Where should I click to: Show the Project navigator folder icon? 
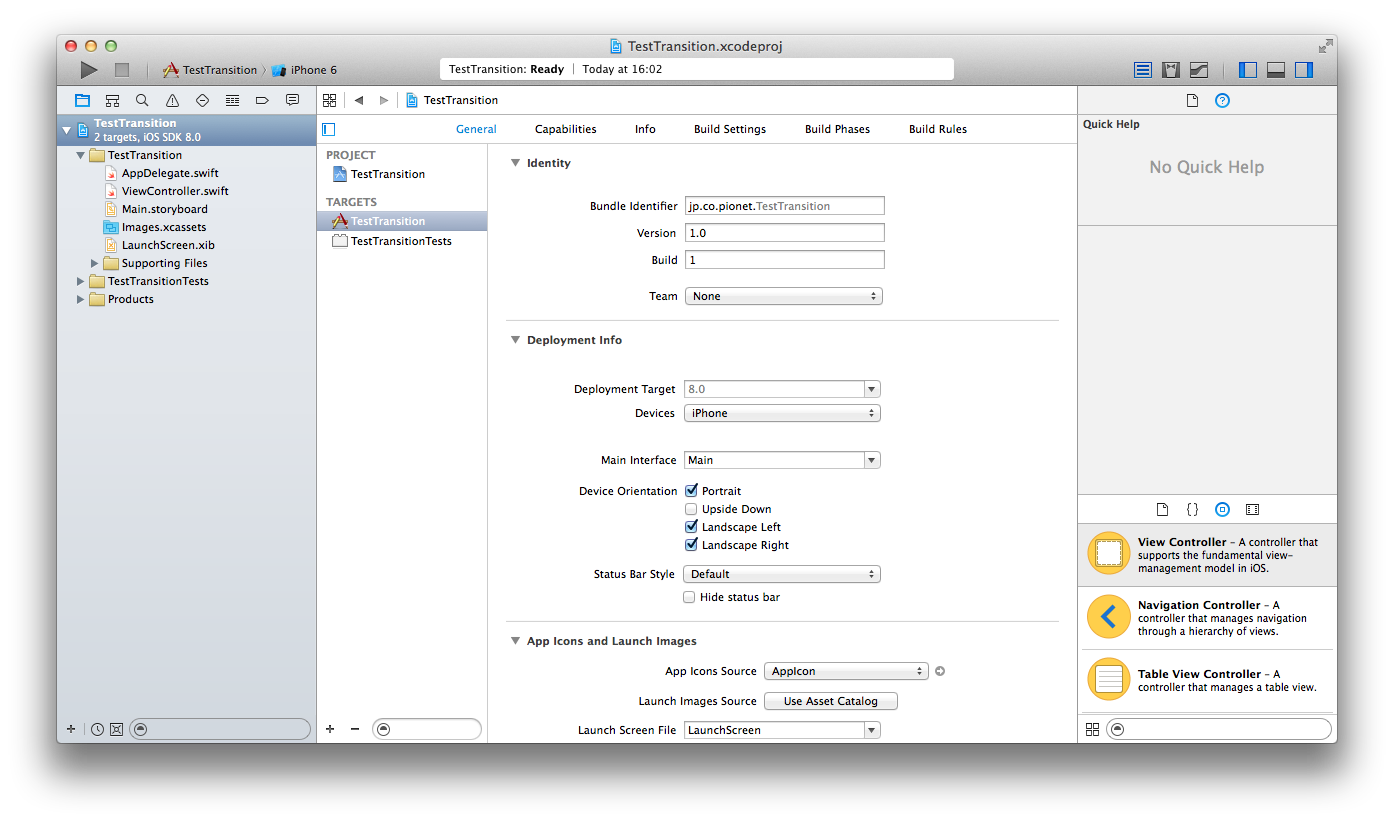click(82, 100)
